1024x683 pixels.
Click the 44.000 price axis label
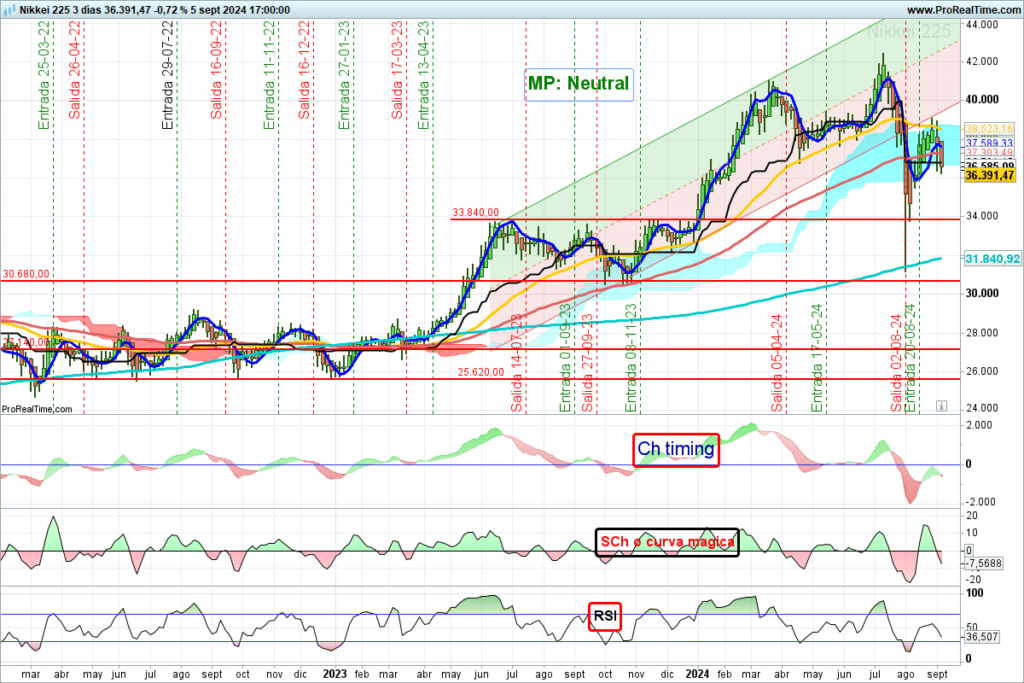(x=982, y=25)
